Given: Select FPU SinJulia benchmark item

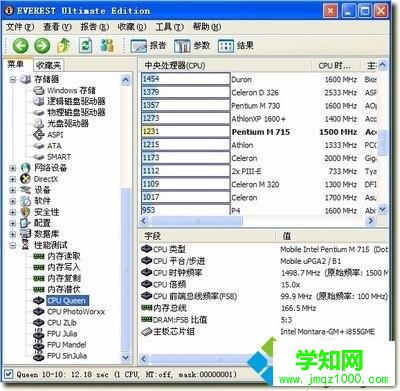Looking at the screenshot, I should (60, 356).
